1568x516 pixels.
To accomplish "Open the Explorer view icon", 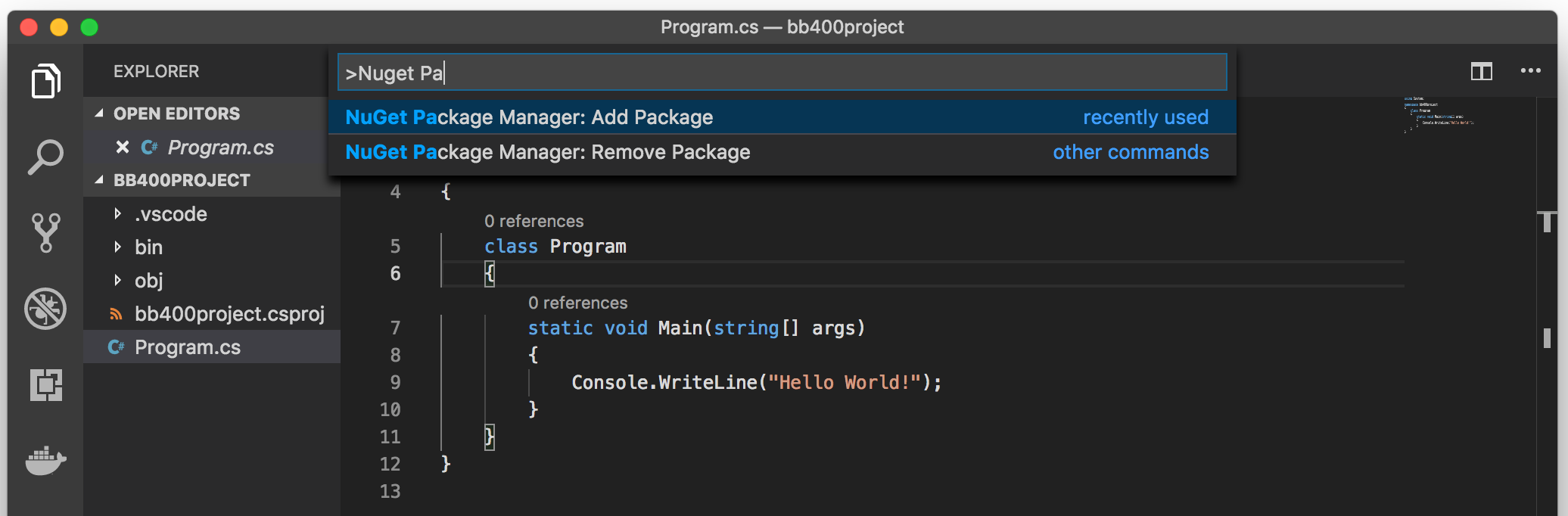I will point(45,80).
